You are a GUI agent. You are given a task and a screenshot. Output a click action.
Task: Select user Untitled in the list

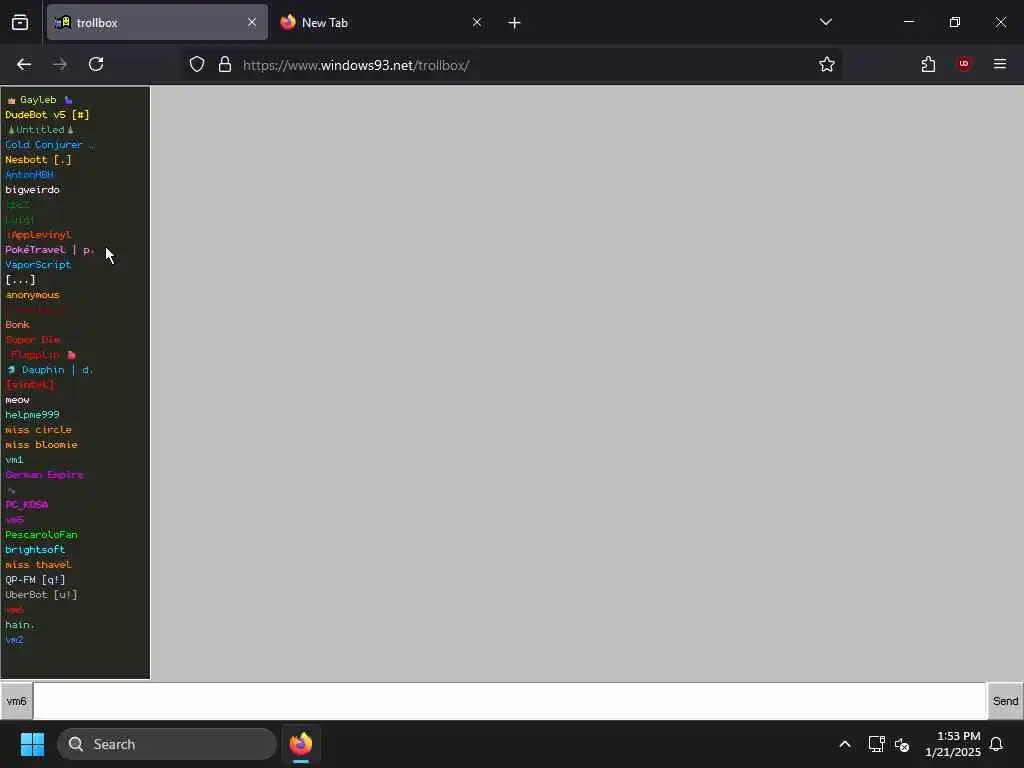[x=40, y=130]
